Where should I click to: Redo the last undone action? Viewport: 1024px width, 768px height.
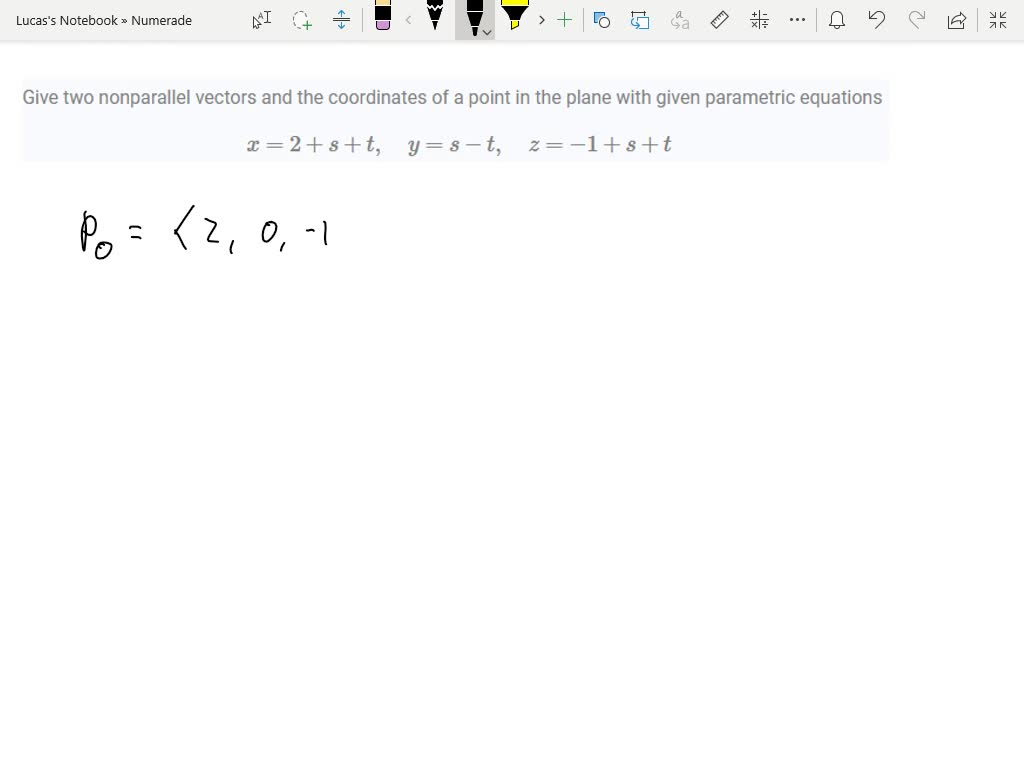tap(916, 19)
